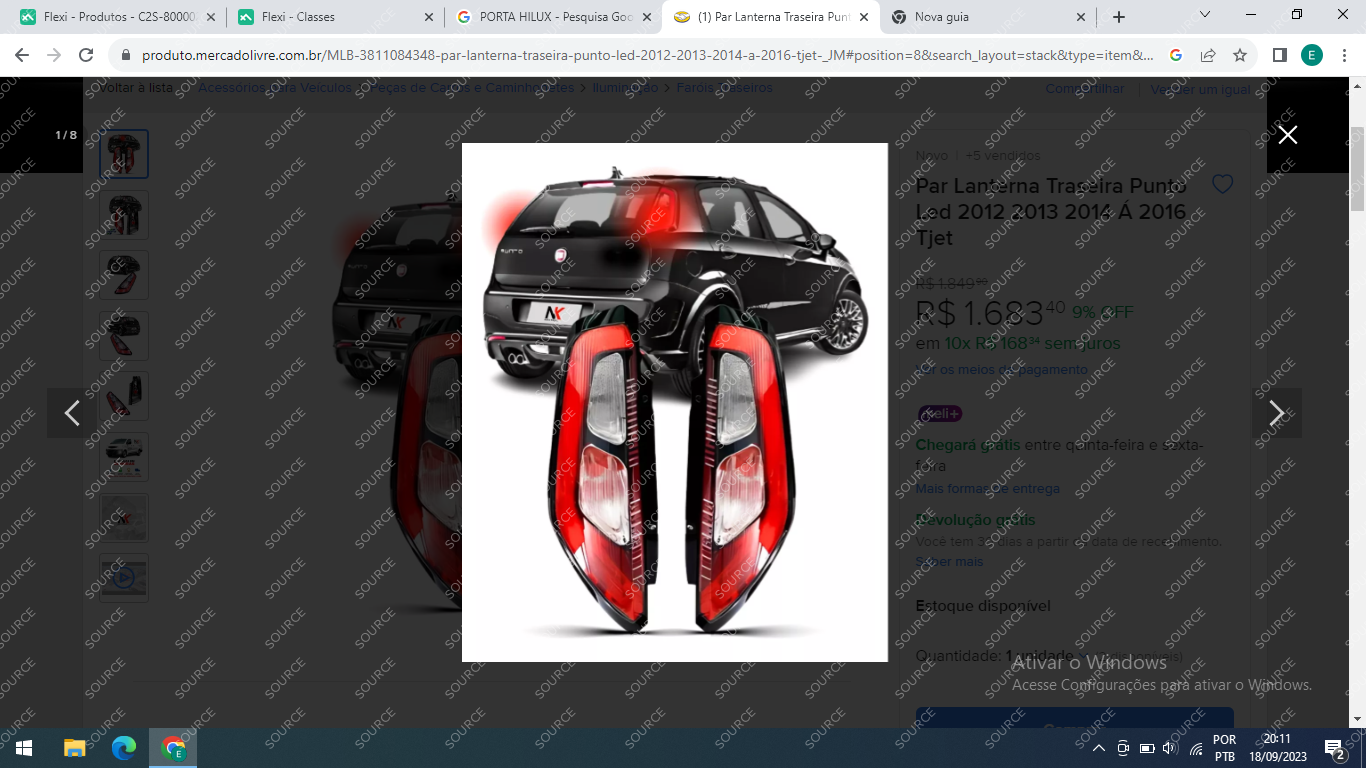The width and height of the screenshot is (1366, 768).
Task: Open the Windows notification center
Action: pyautogui.click(x=1334, y=748)
